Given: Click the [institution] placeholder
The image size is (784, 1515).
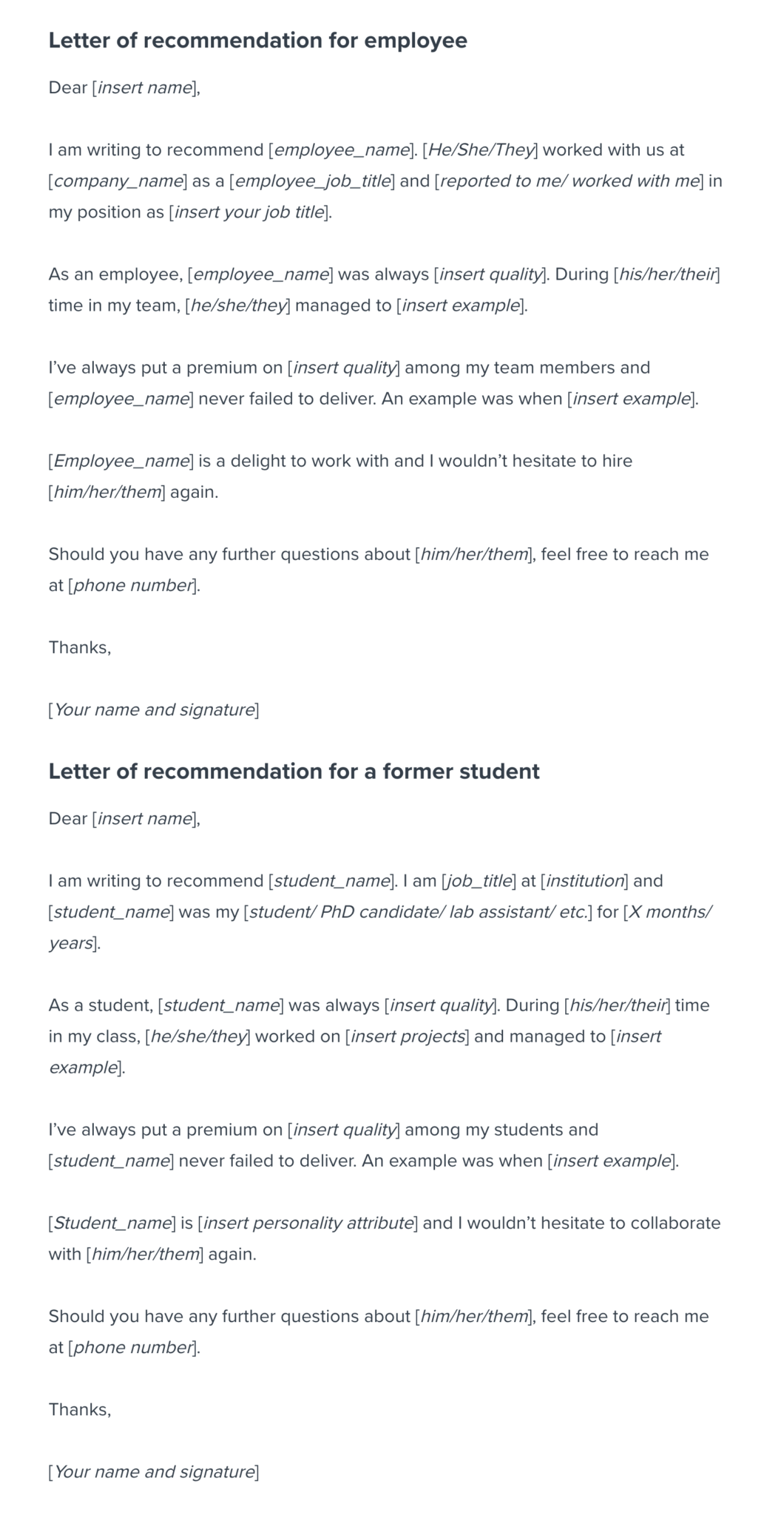Looking at the screenshot, I should coord(584,881).
